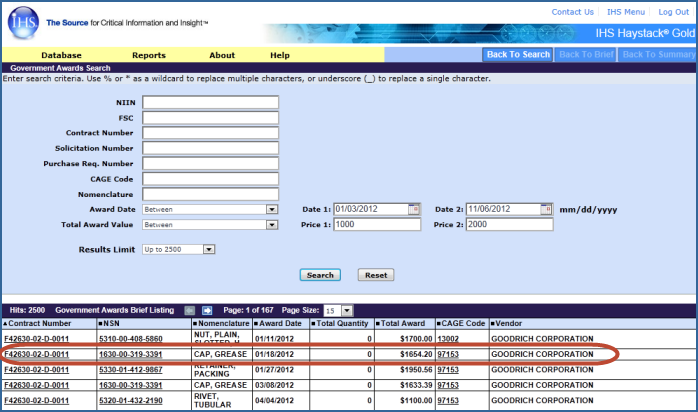698x412 pixels.
Task: Click Back To Brief tab
Action: coord(586,54)
